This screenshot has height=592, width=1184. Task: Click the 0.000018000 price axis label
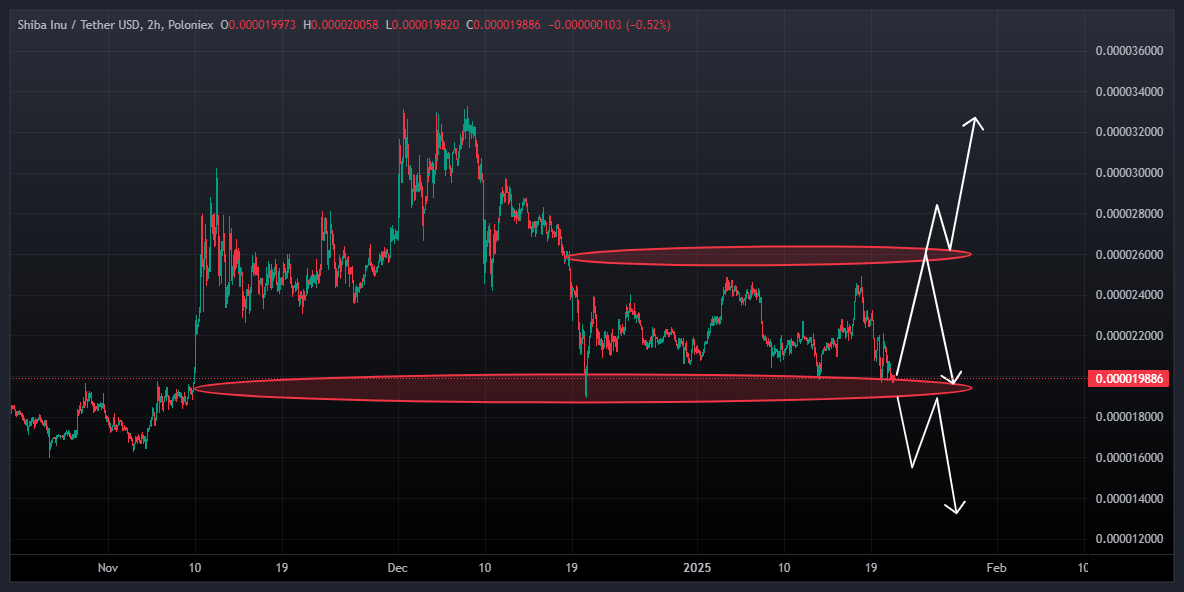1128,417
